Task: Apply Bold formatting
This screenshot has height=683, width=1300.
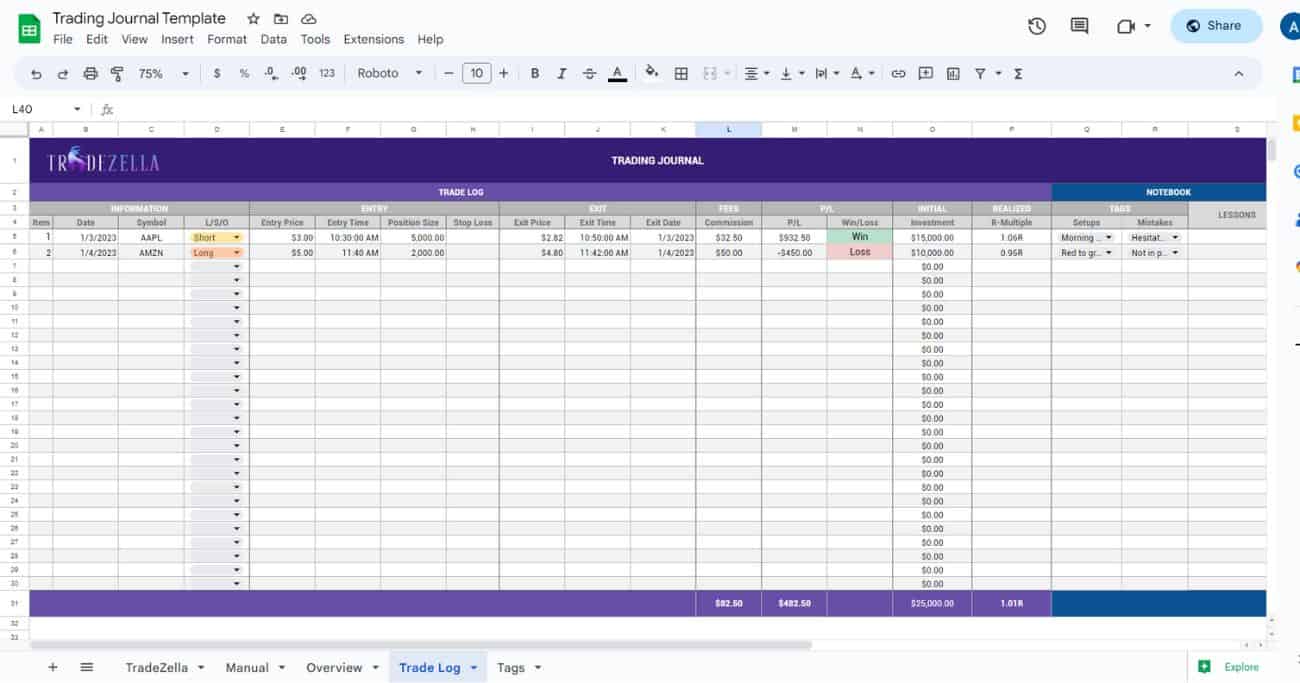Action: coord(535,74)
